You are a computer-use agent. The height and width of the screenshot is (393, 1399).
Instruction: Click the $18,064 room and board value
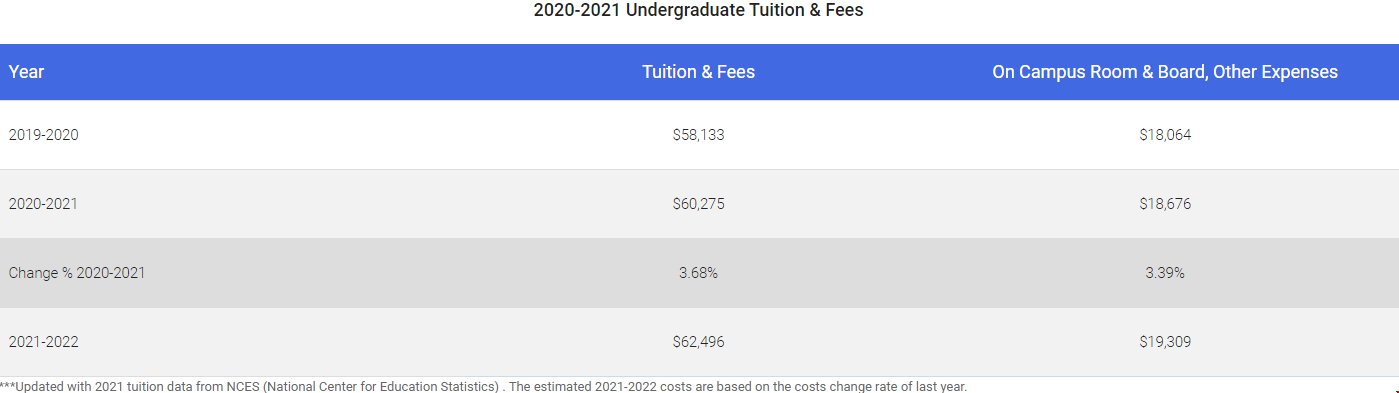click(x=1165, y=135)
